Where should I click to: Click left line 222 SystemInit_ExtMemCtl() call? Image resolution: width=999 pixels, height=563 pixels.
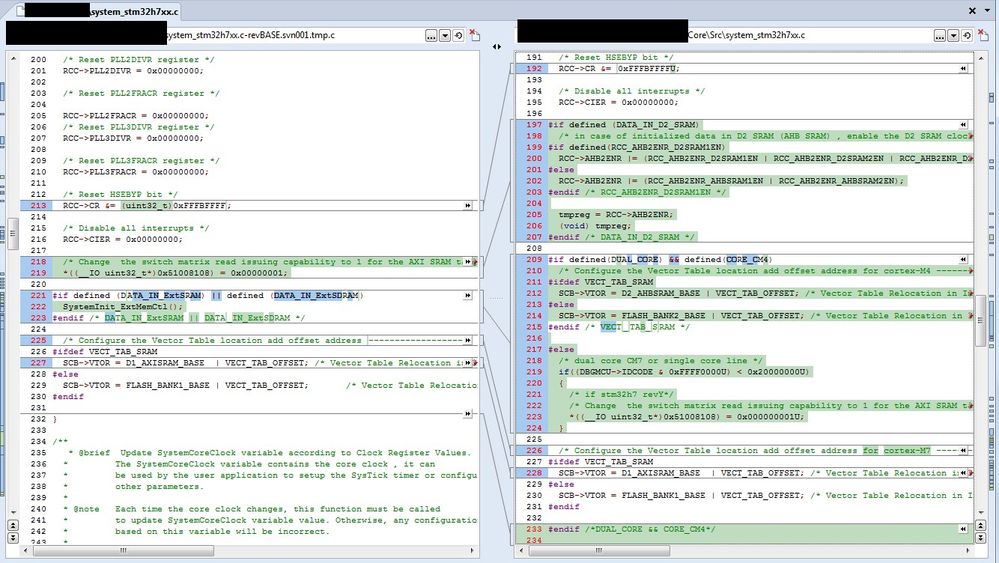[123, 307]
